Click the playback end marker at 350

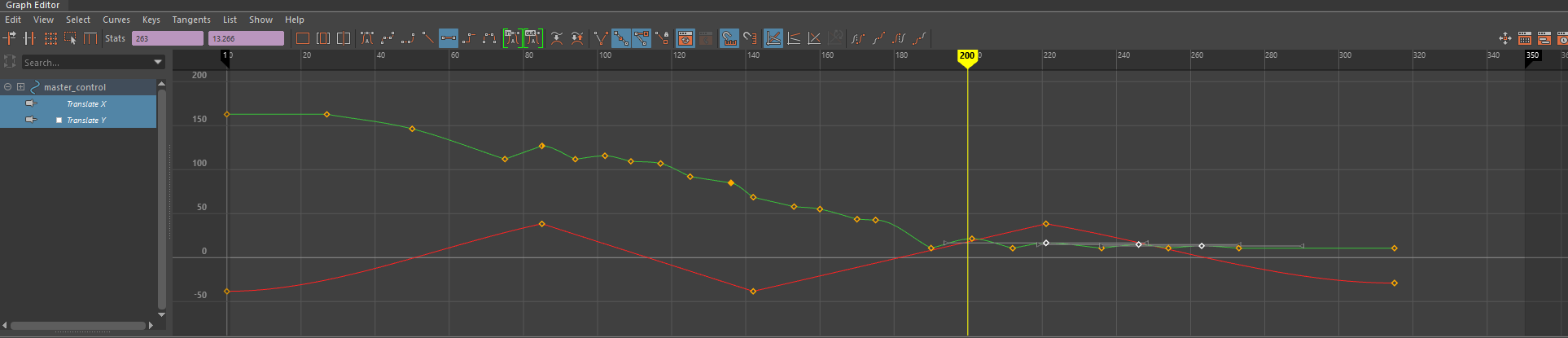tap(1532, 56)
